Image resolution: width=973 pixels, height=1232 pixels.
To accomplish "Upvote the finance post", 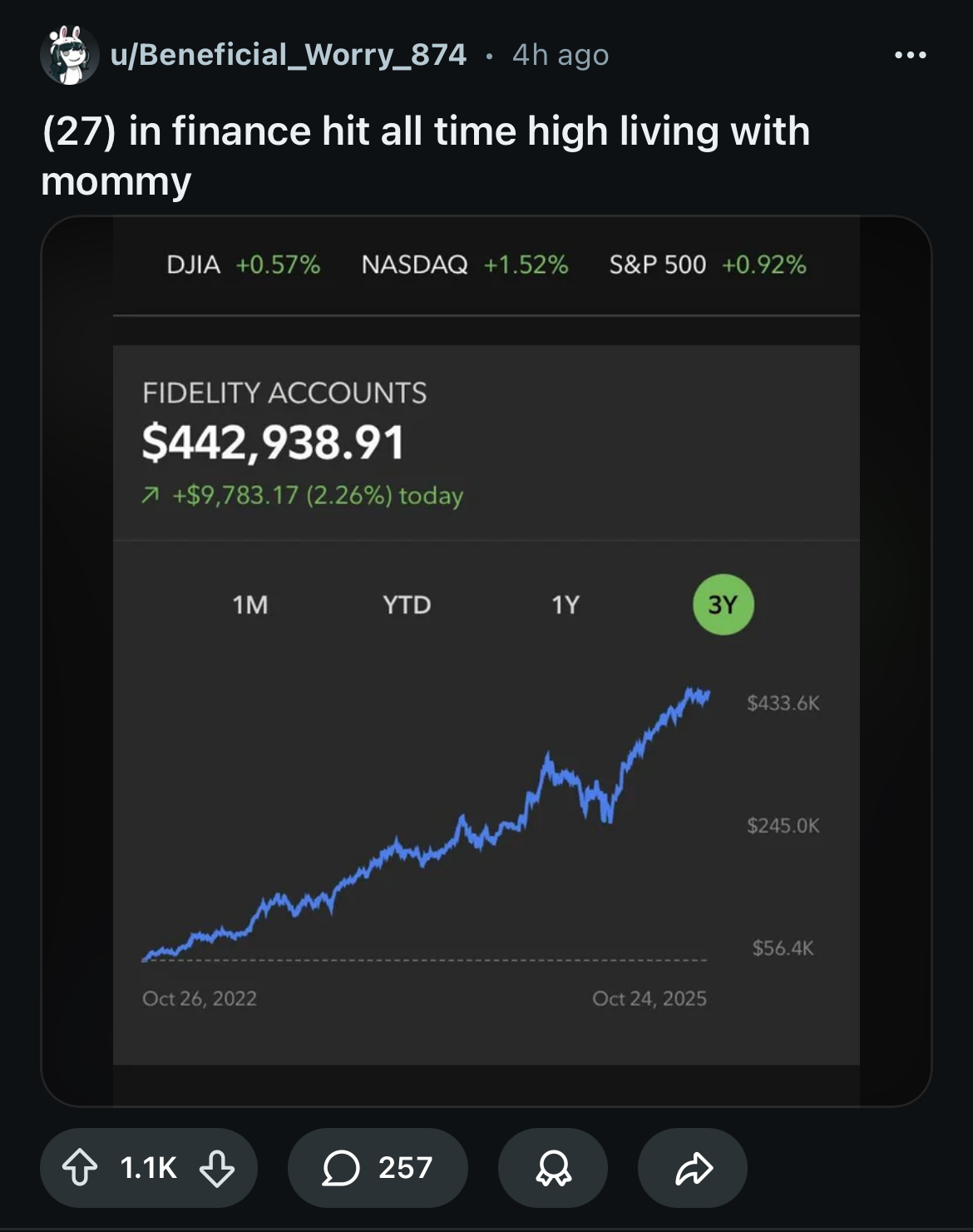I will (x=80, y=1167).
